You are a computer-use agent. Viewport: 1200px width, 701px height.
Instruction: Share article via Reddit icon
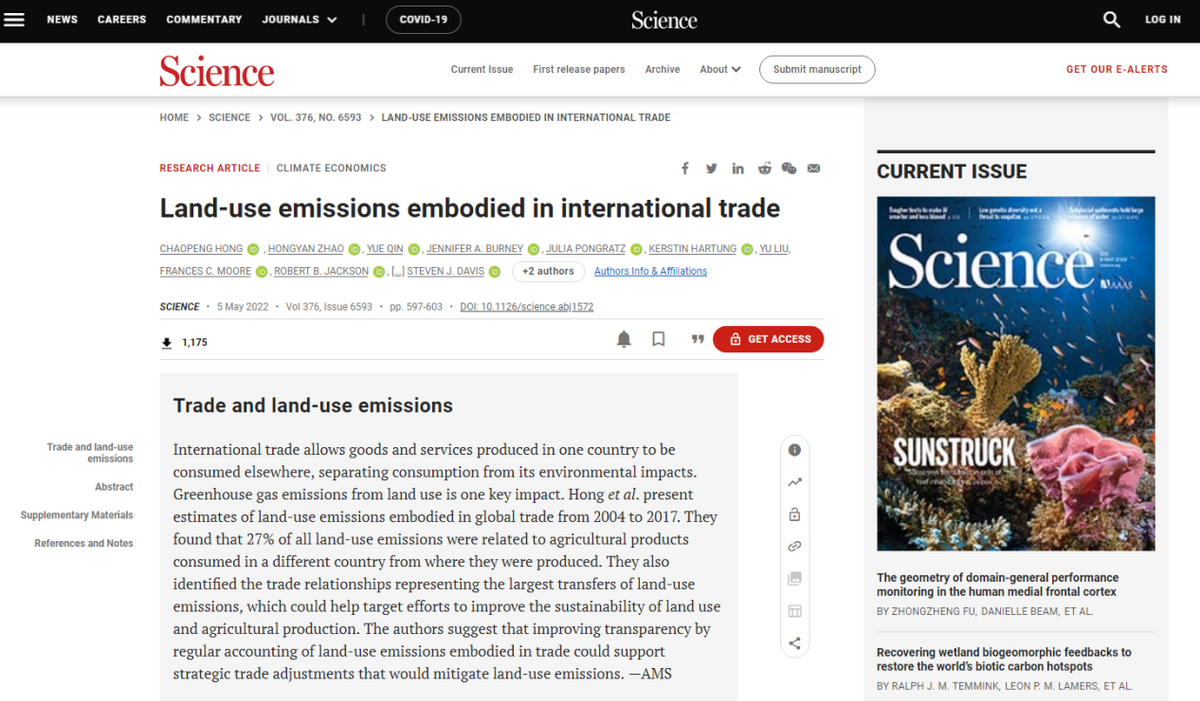pos(764,168)
